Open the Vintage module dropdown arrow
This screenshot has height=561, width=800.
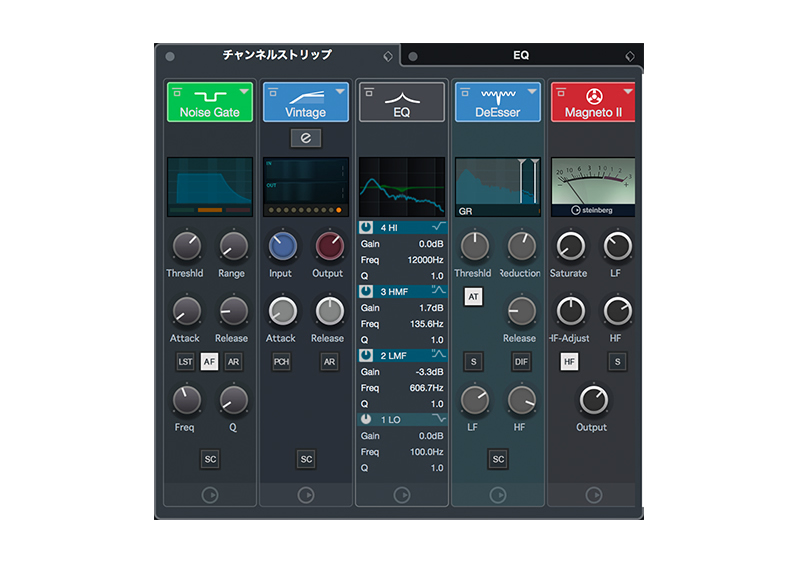tap(340, 91)
